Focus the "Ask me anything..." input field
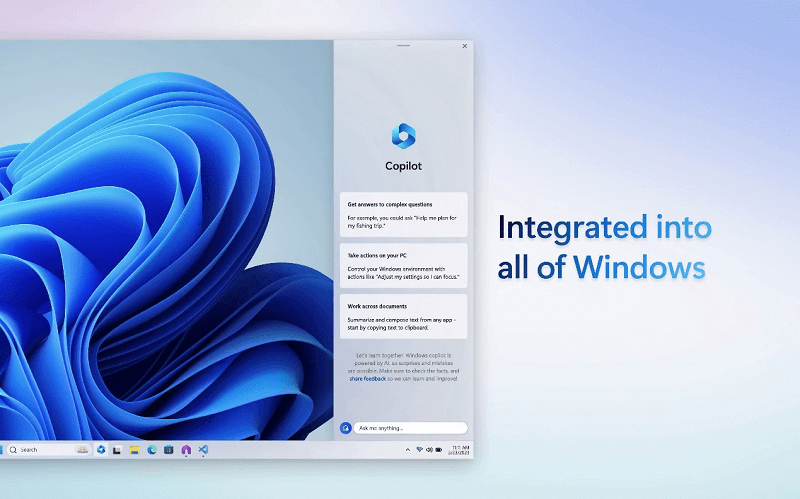 coord(408,428)
